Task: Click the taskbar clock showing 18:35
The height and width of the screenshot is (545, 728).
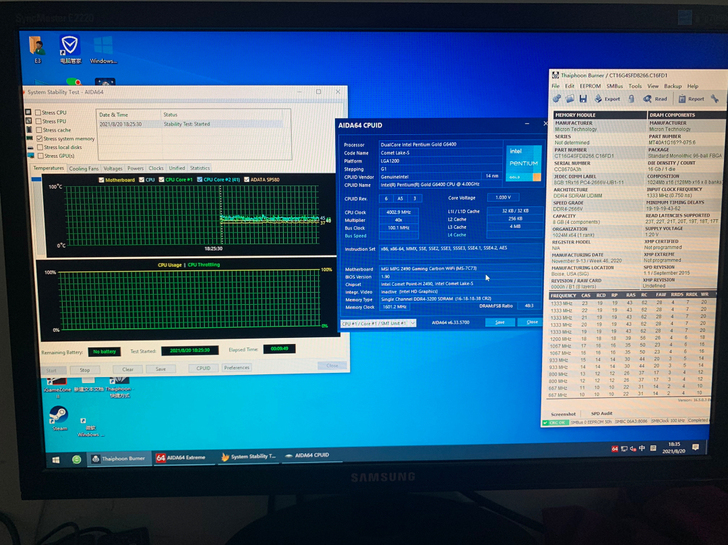Action: click(674, 448)
